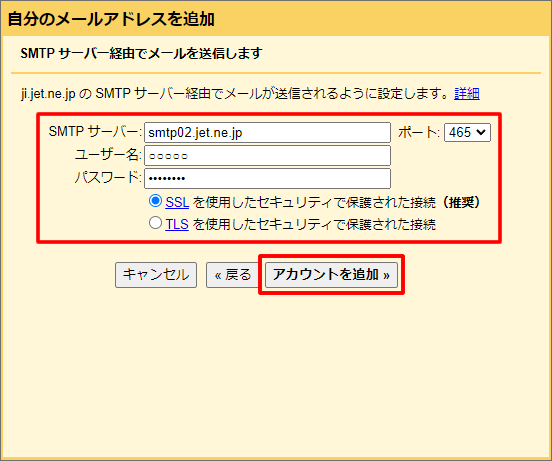Focus the ユーザー名 input field
This screenshot has width=552, height=461.
click(x=268, y=156)
